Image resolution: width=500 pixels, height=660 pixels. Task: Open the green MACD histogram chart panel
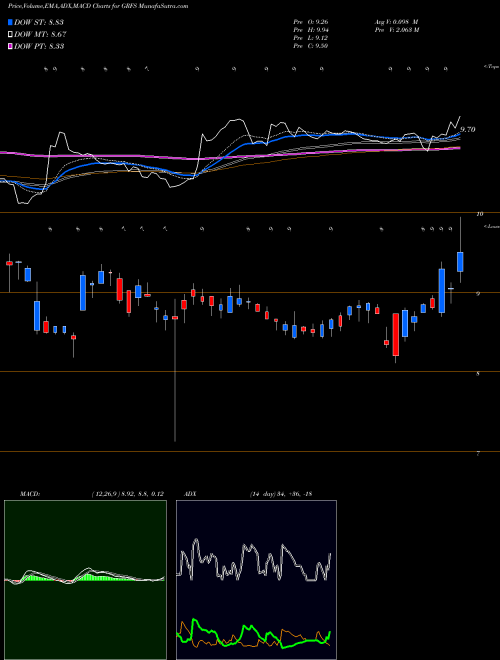[85, 580]
